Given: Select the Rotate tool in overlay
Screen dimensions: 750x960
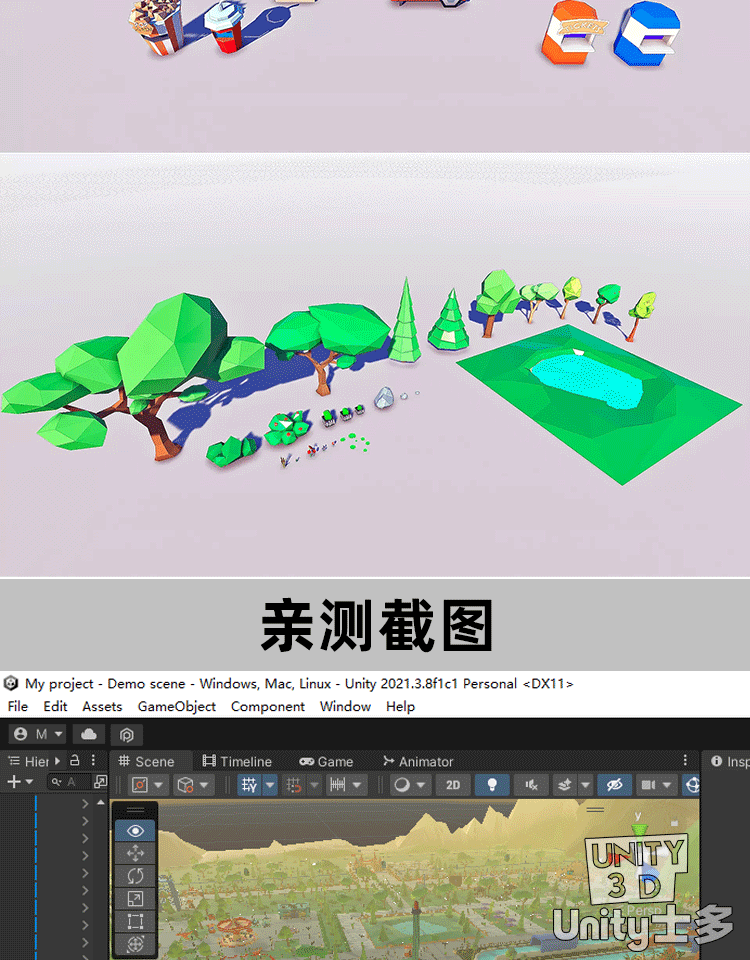Looking at the screenshot, I should coord(136,876).
